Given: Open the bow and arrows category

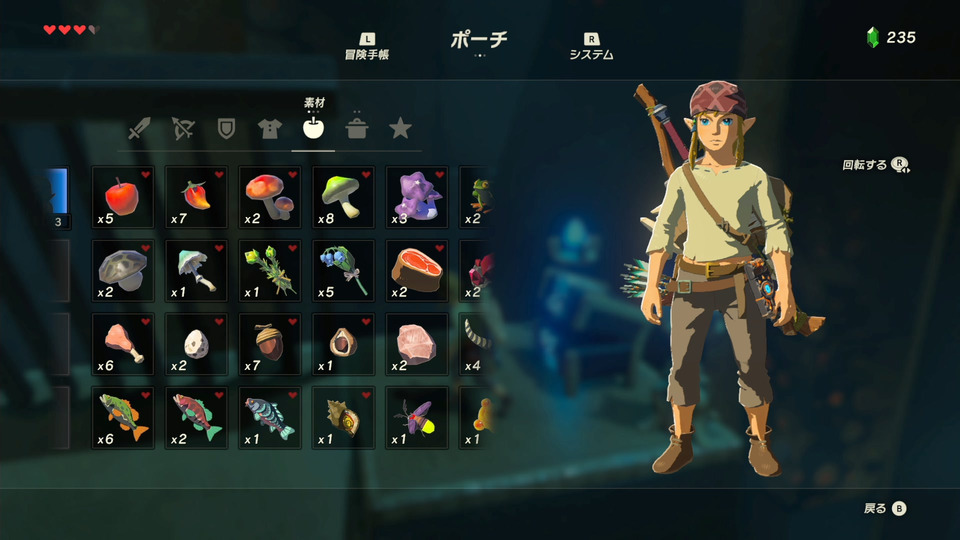Looking at the screenshot, I should coord(182,129).
